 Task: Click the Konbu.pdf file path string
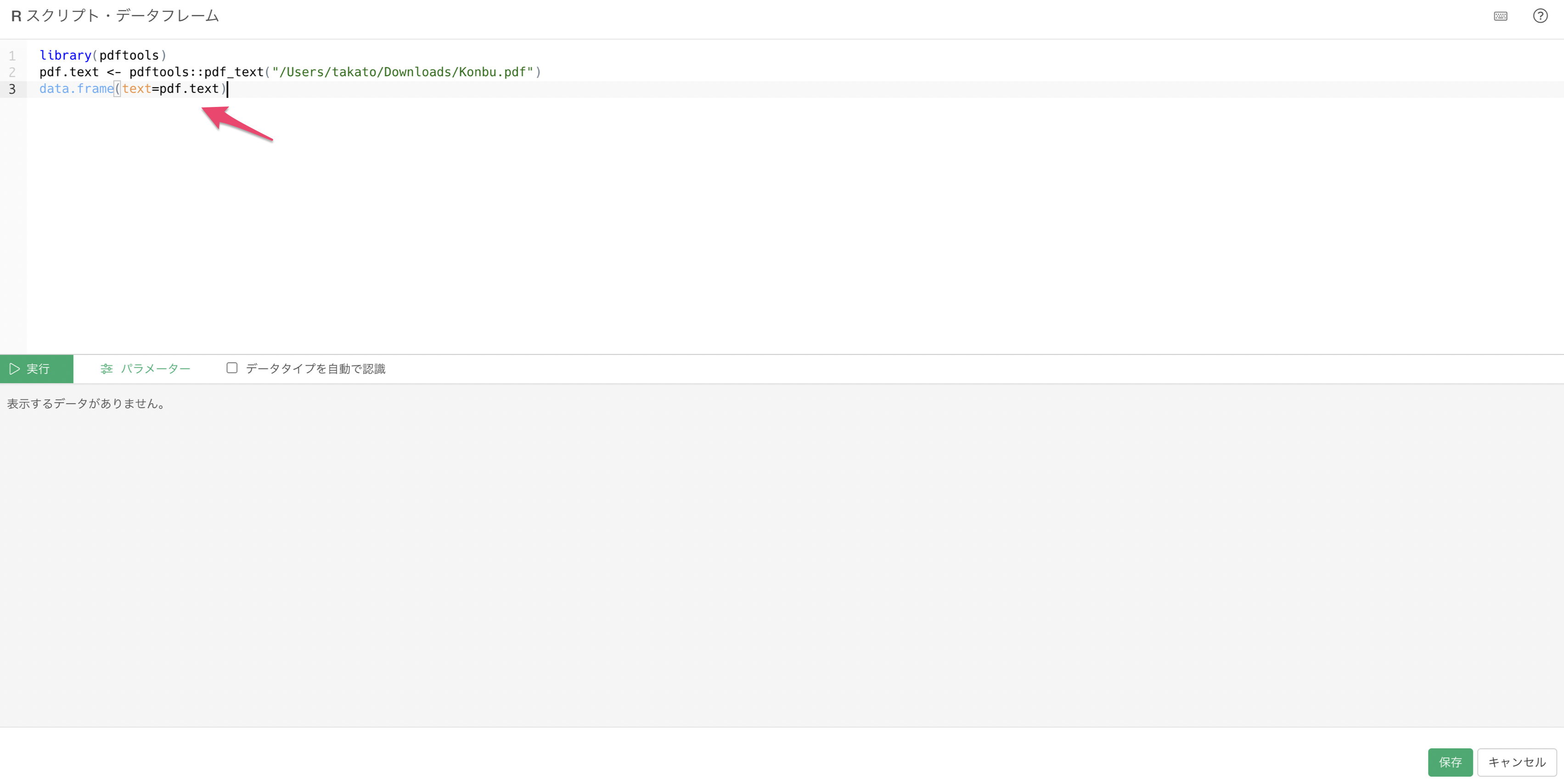tap(403, 72)
